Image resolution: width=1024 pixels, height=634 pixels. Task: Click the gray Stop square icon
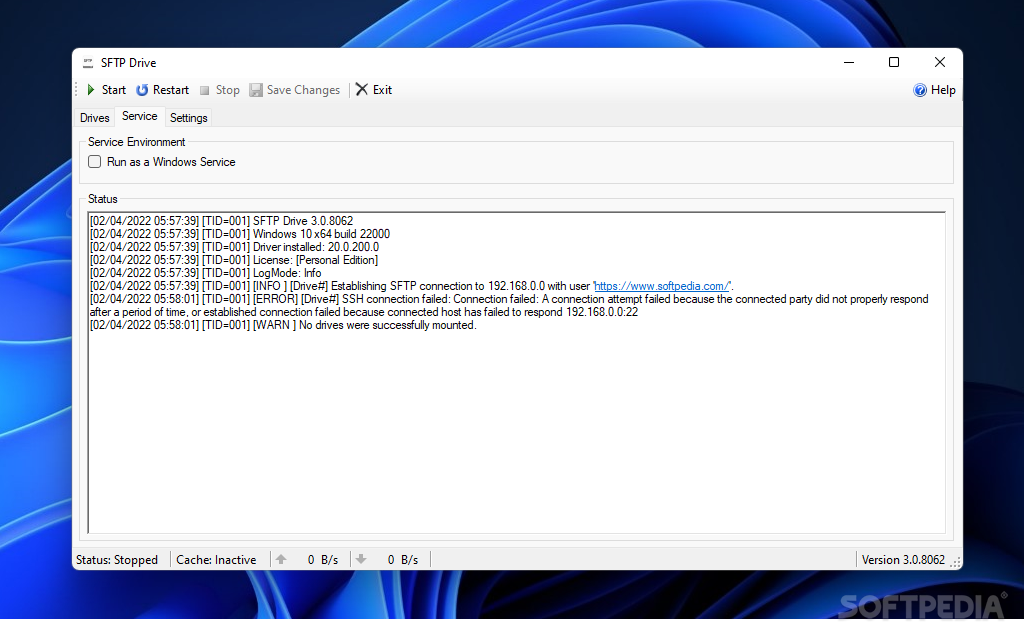[x=204, y=90]
